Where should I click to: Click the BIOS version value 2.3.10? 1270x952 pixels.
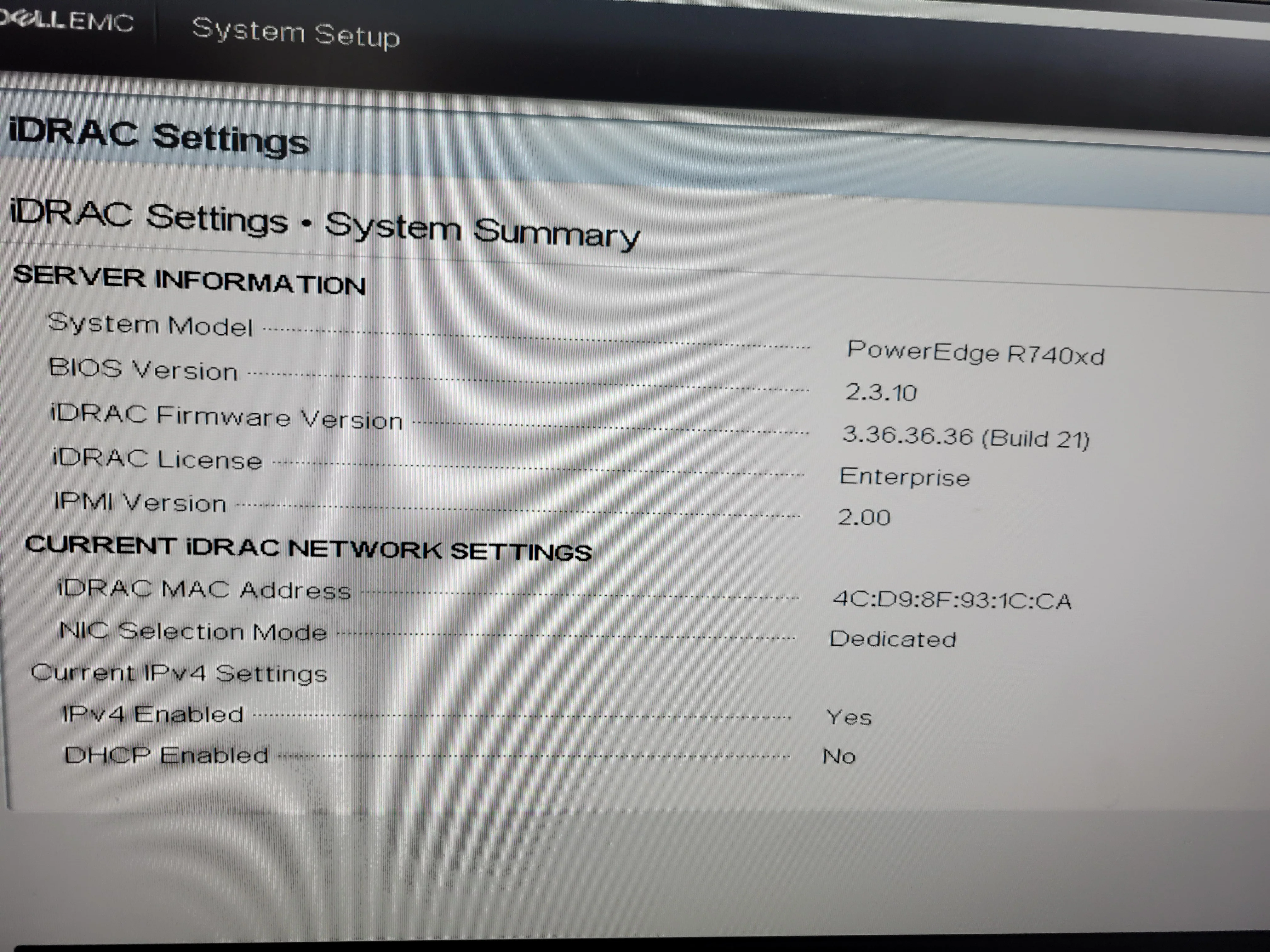pos(881,393)
